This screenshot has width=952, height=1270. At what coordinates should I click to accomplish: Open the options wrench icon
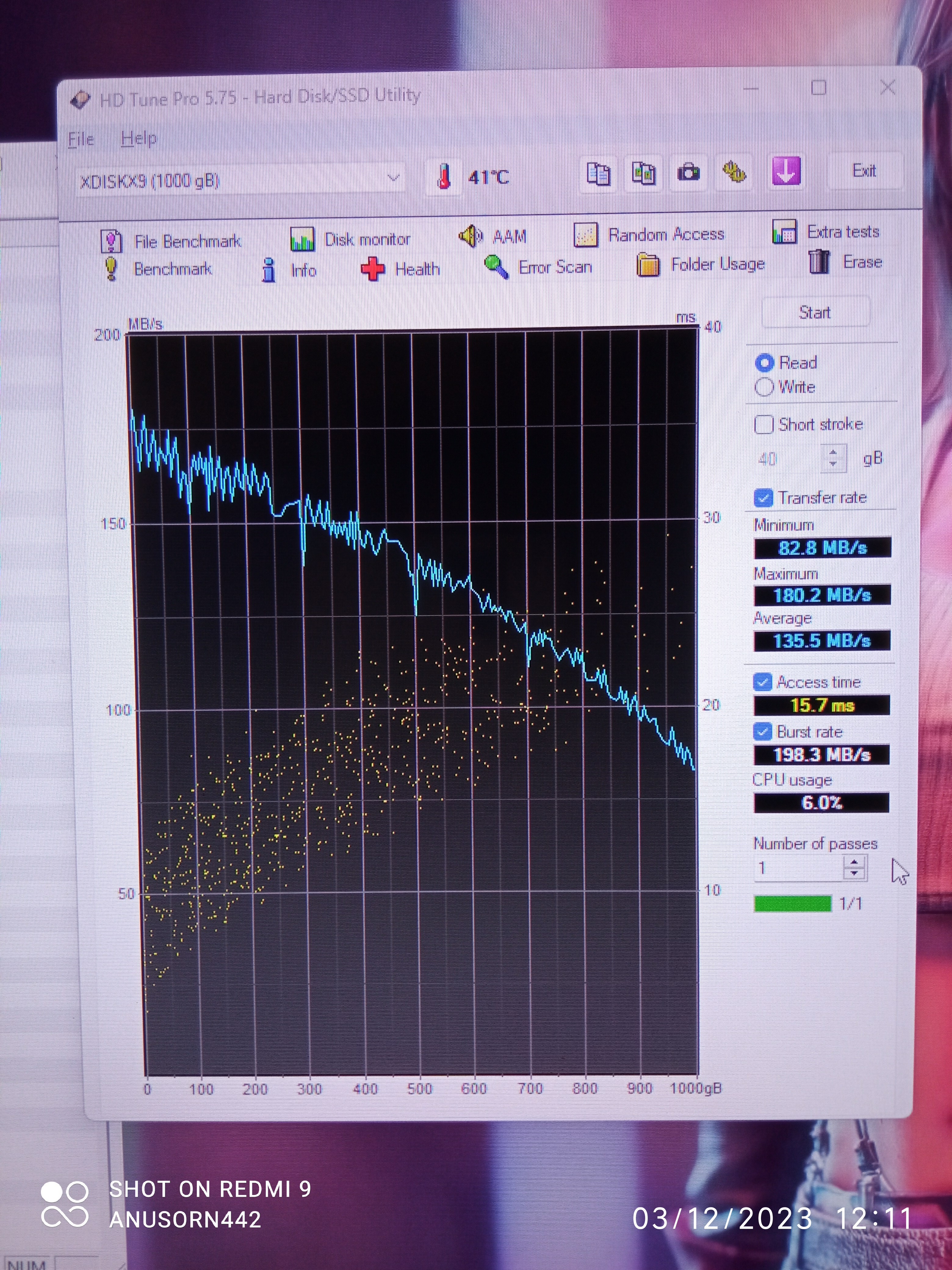coord(734,172)
